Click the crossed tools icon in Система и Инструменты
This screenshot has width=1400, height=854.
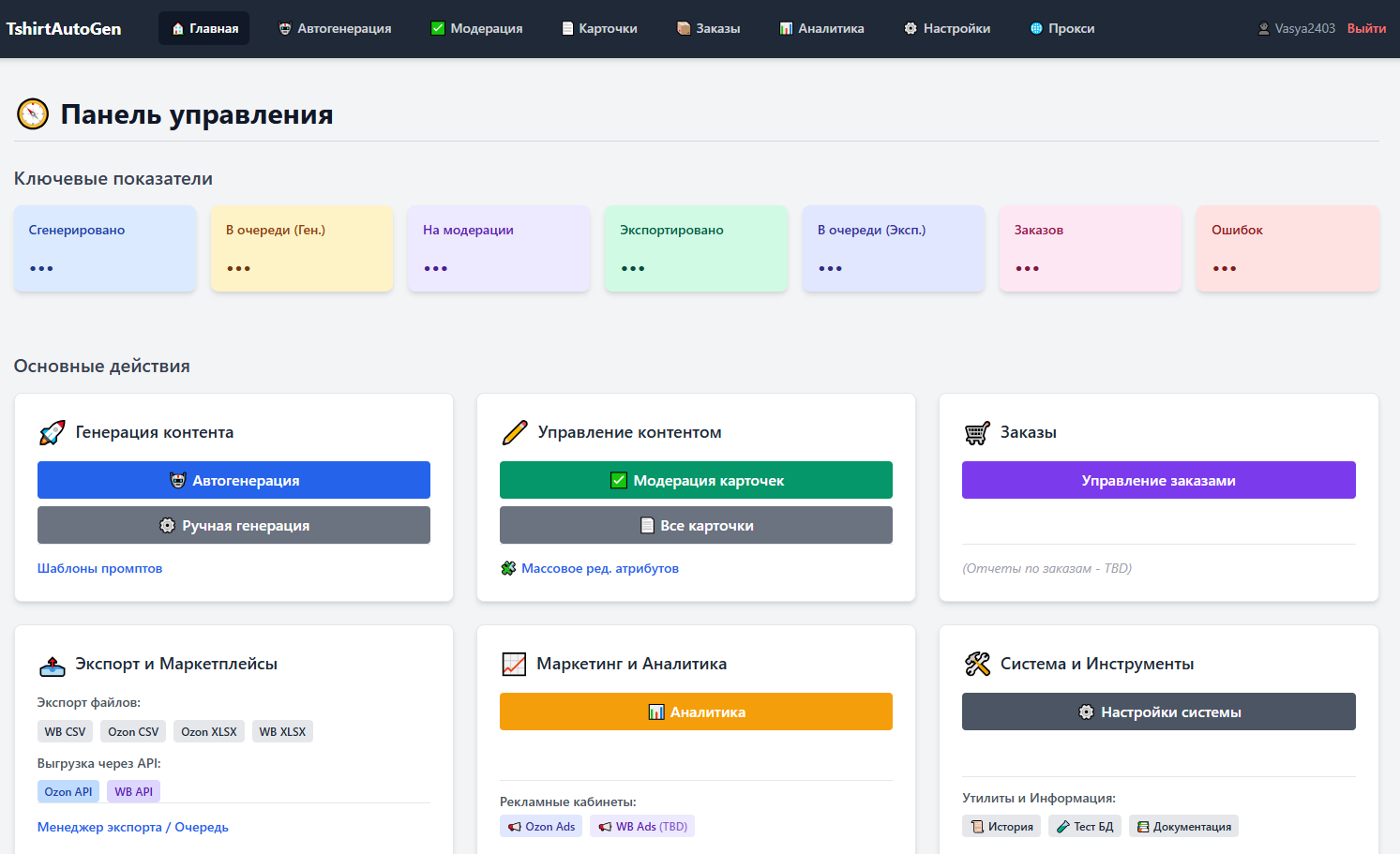pos(975,664)
